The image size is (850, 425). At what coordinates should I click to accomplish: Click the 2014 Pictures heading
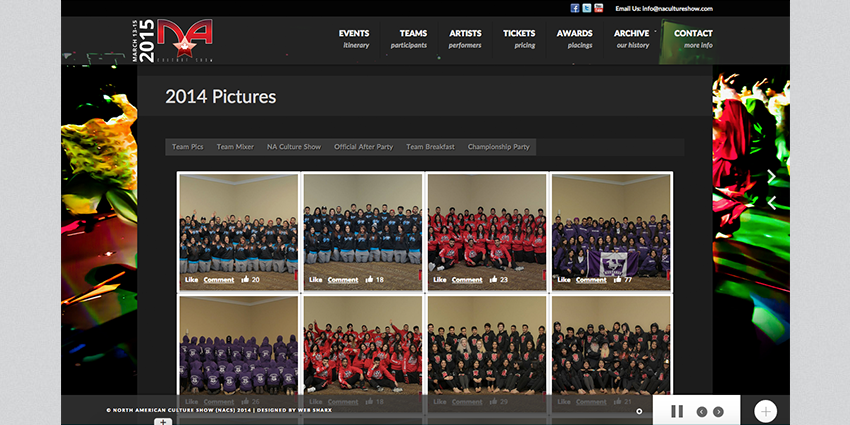click(221, 96)
